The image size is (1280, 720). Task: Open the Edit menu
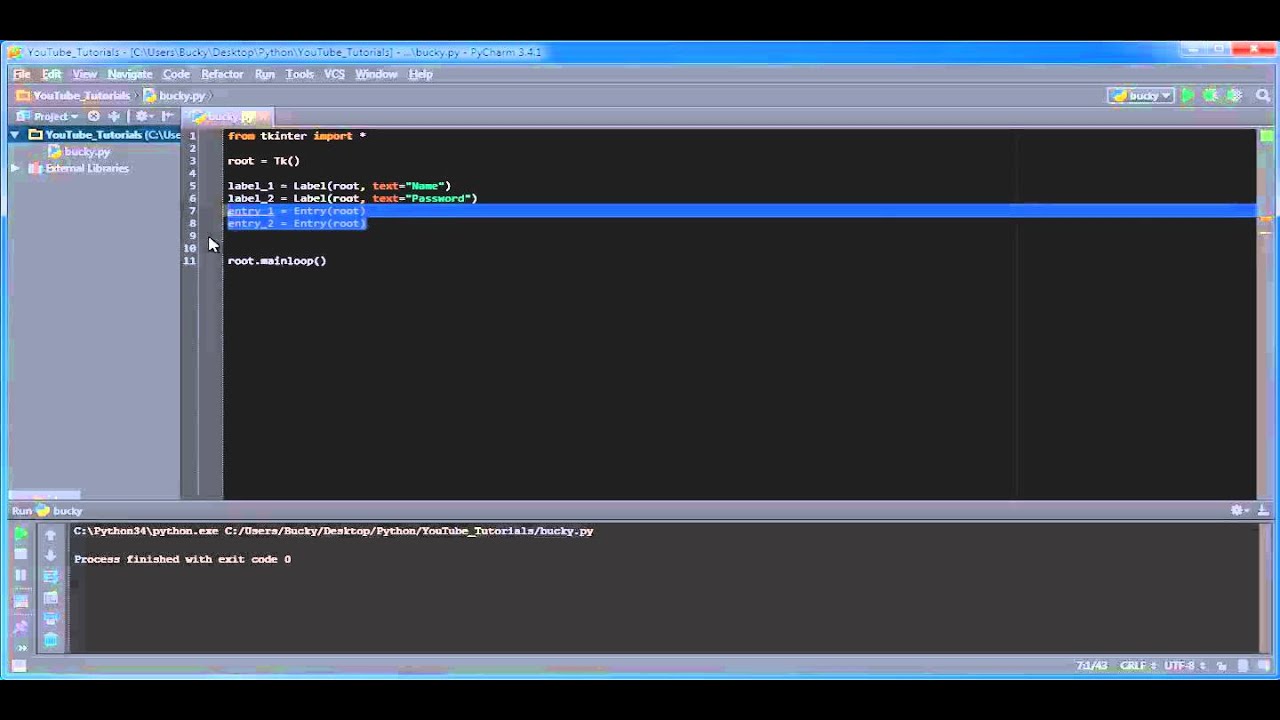coord(51,74)
